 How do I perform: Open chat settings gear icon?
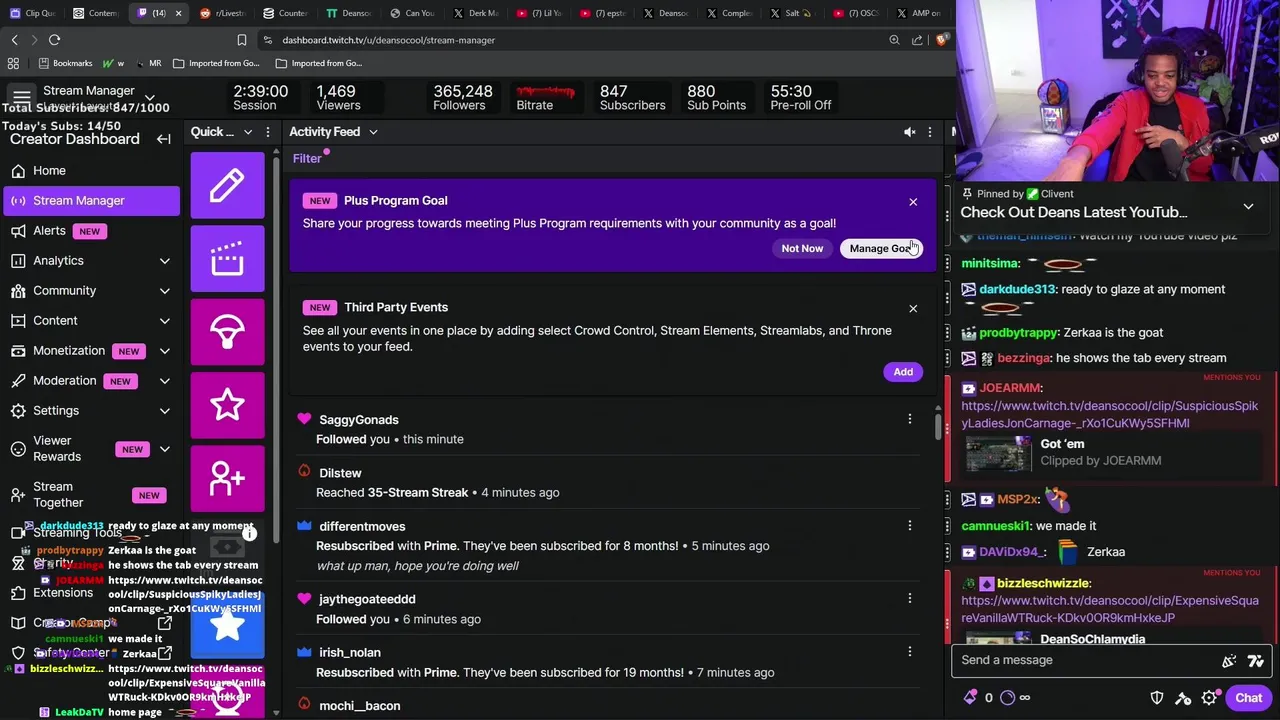[1209, 698]
